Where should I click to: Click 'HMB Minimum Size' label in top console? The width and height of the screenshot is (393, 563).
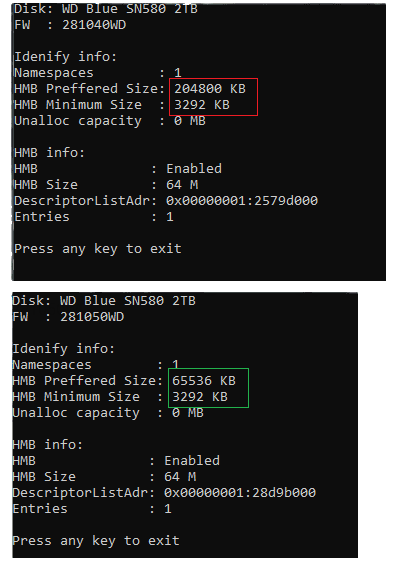pos(78,104)
